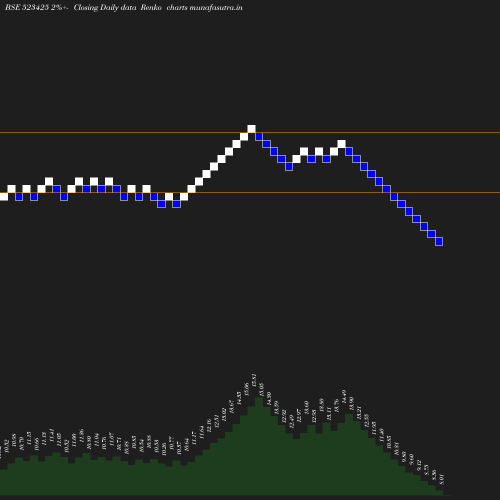This screenshot has height=500, width=500.
Task: Click the '8.01' value label at the far right
Action: (442, 479)
